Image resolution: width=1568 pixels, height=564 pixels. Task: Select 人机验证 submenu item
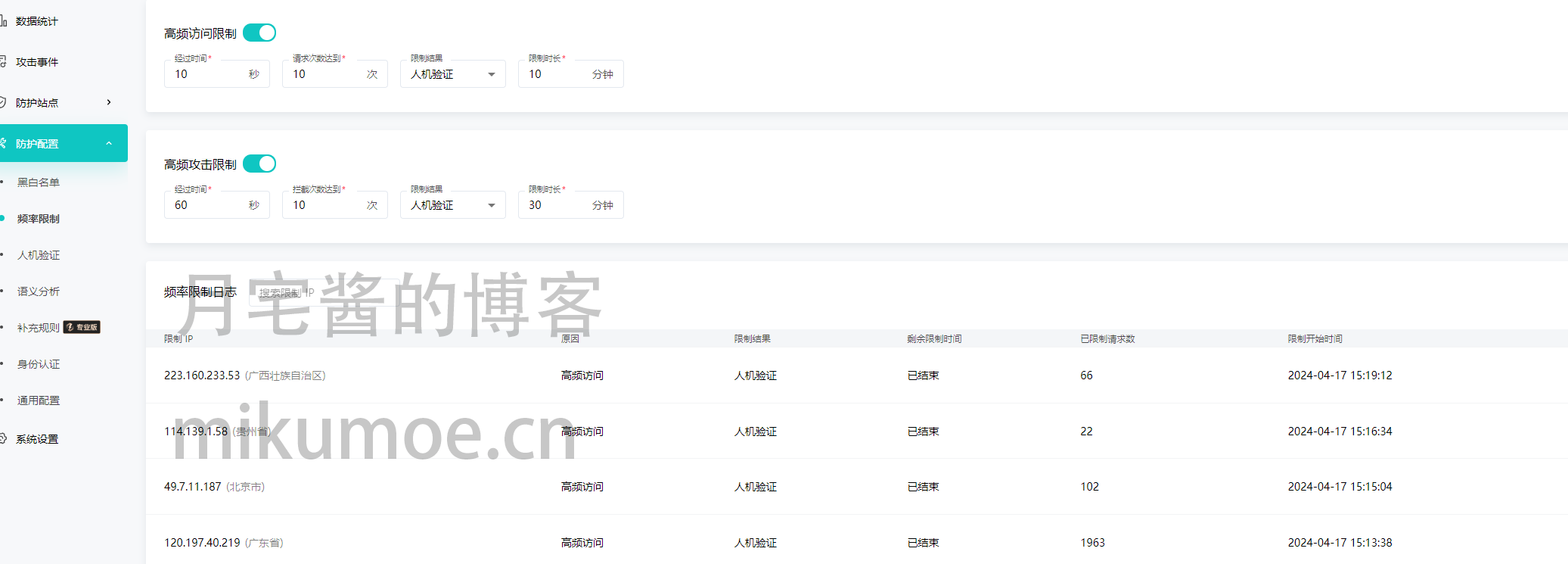(39, 255)
